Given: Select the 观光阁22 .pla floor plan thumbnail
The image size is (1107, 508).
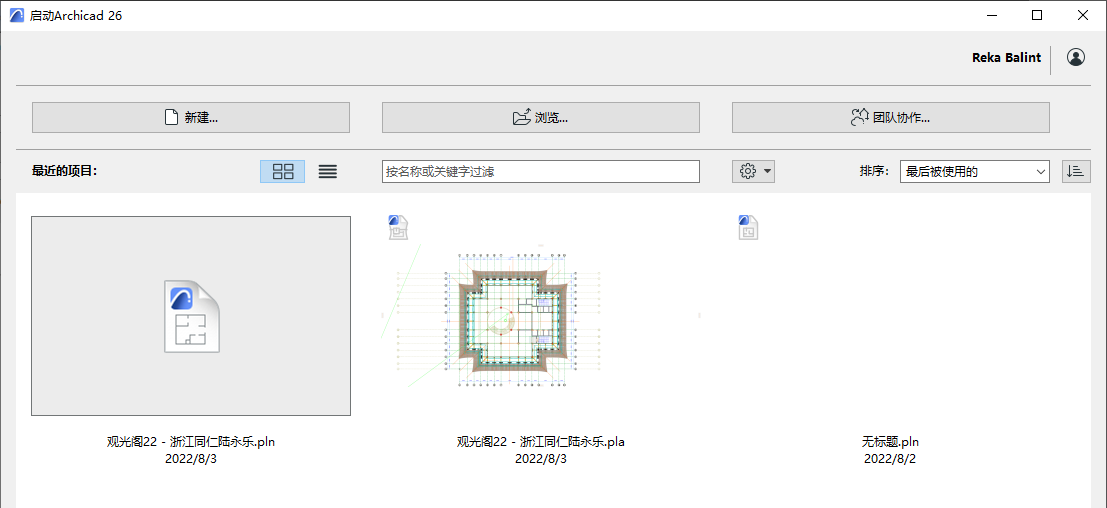Looking at the screenshot, I should (541, 316).
